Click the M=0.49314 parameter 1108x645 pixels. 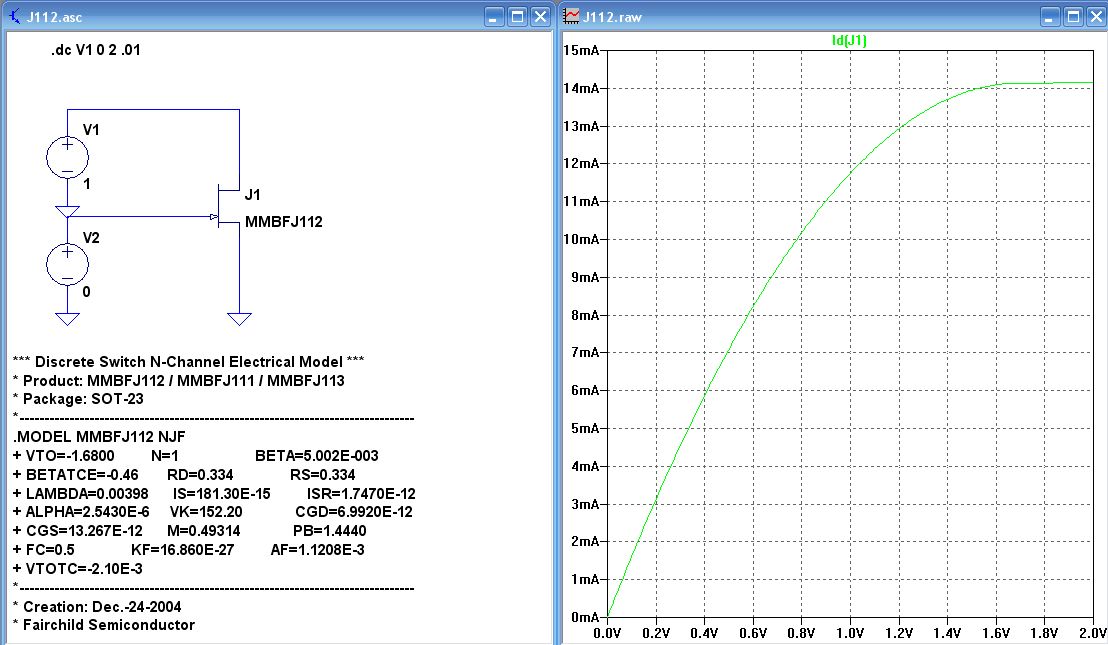(204, 531)
